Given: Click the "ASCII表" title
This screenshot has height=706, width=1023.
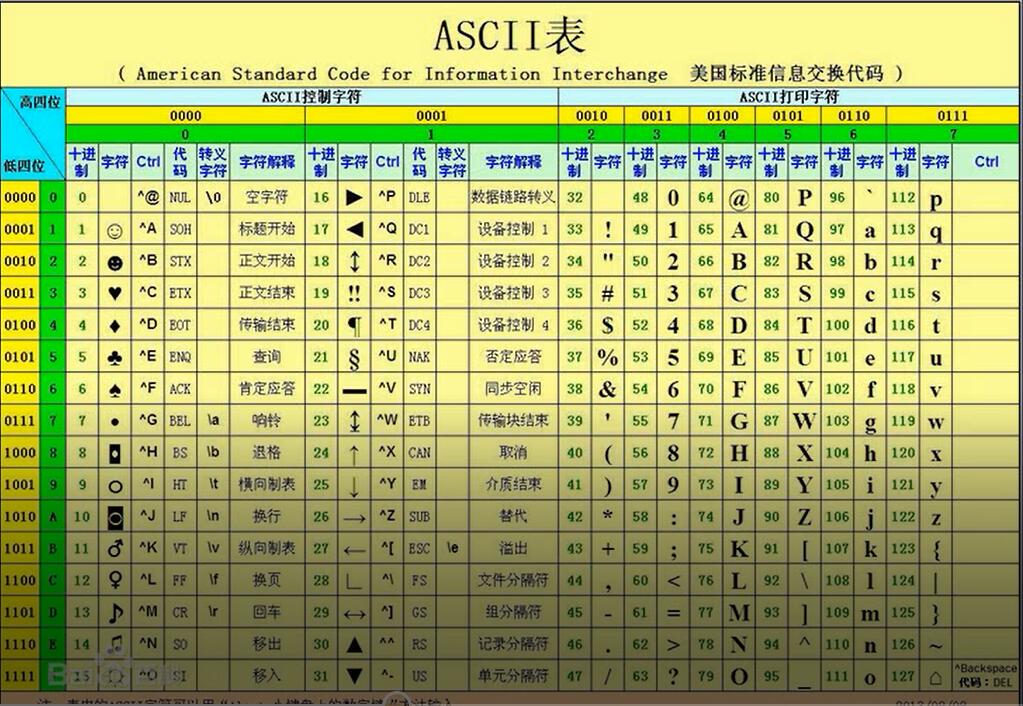Looking at the screenshot, I should pos(510,35).
